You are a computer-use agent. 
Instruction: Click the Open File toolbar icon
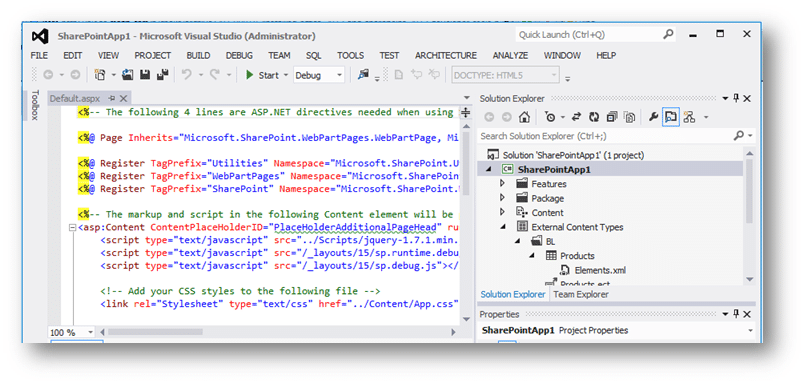click(x=127, y=75)
